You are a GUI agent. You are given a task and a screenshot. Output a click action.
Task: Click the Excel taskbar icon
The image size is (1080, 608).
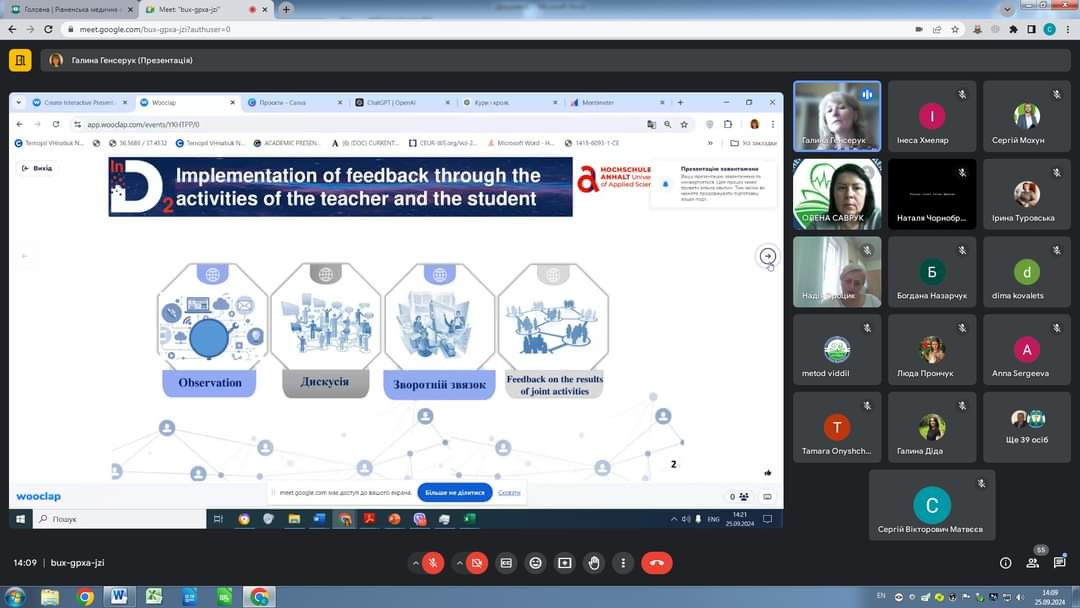click(x=154, y=596)
